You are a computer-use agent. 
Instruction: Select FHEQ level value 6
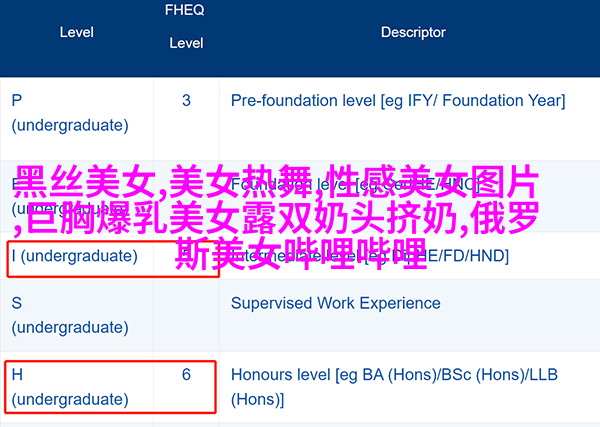[x=186, y=375]
